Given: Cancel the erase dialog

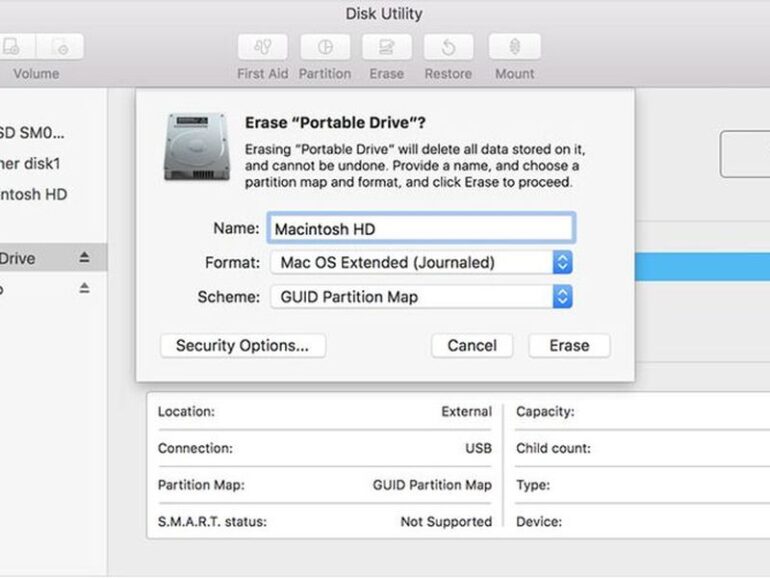Looking at the screenshot, I should [472, 346].
